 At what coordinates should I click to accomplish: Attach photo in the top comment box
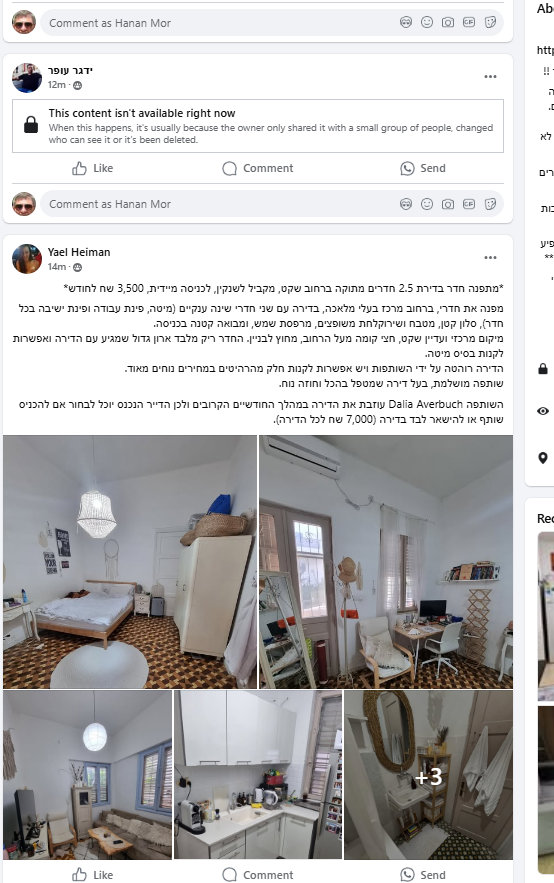point(448,22)
